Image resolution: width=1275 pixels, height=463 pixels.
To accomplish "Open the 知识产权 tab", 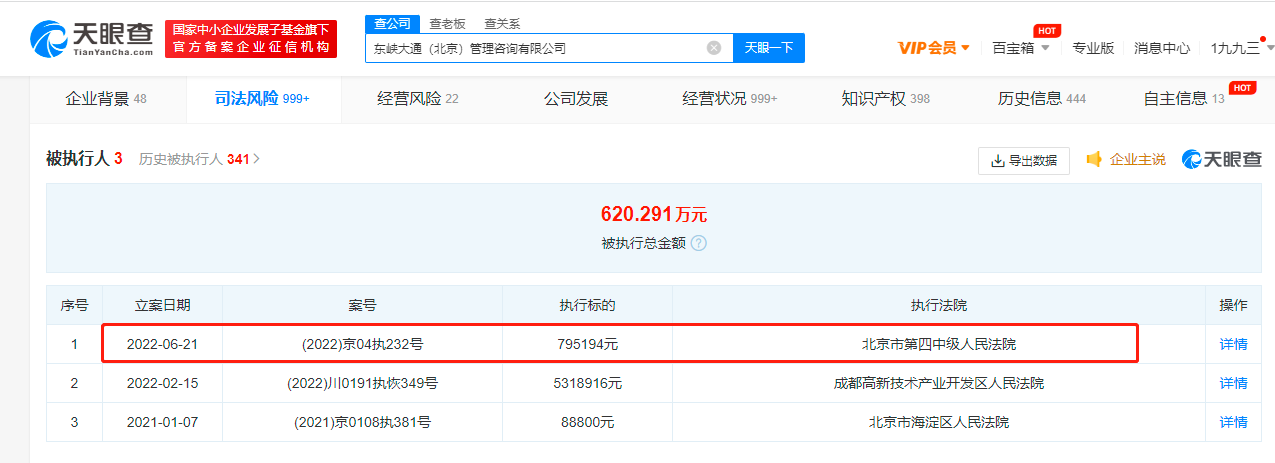I will (886, 99).
